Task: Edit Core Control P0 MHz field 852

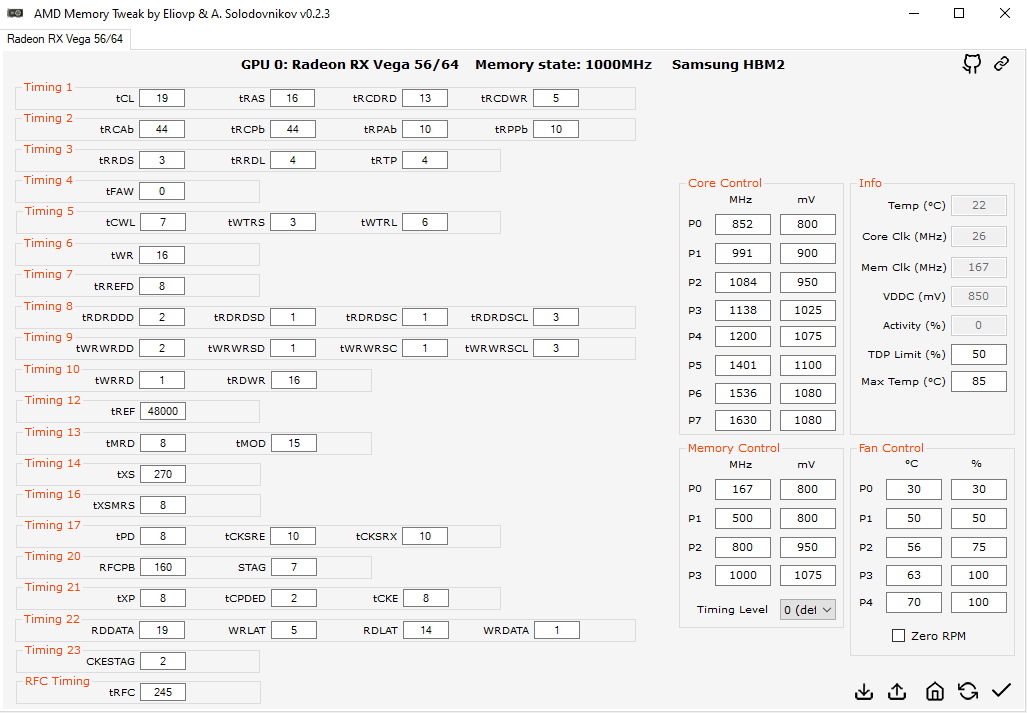Action: click(x=743, y=224)
